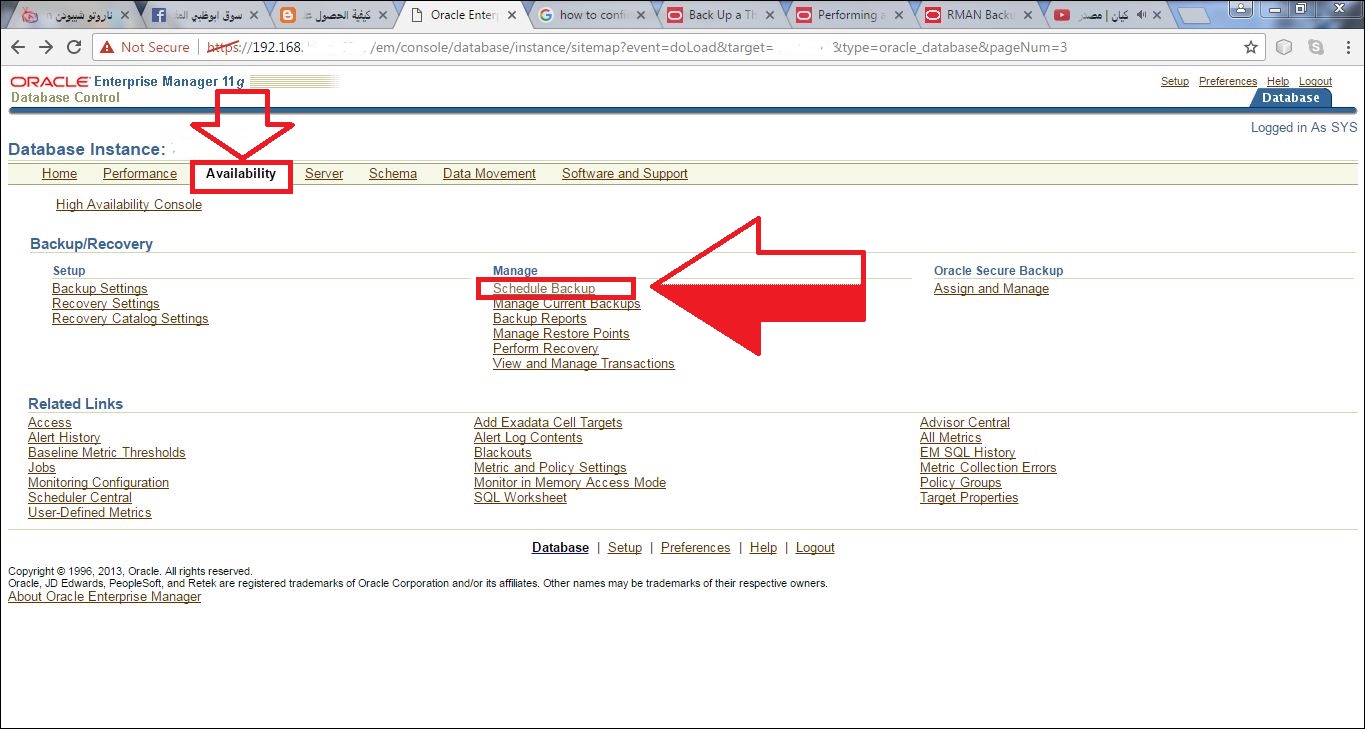The image size is (1365, 729).
Task: Open the Performance tab
Action: point(140,174)
